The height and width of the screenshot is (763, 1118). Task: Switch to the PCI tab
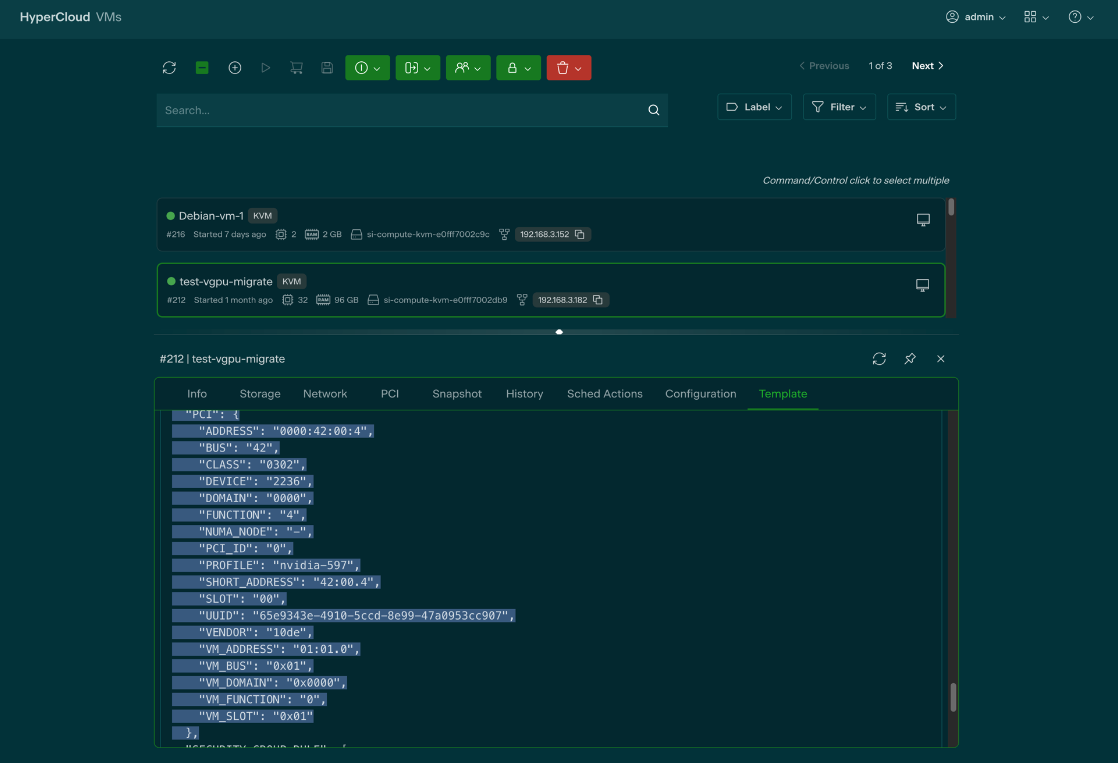pos(390,394)
